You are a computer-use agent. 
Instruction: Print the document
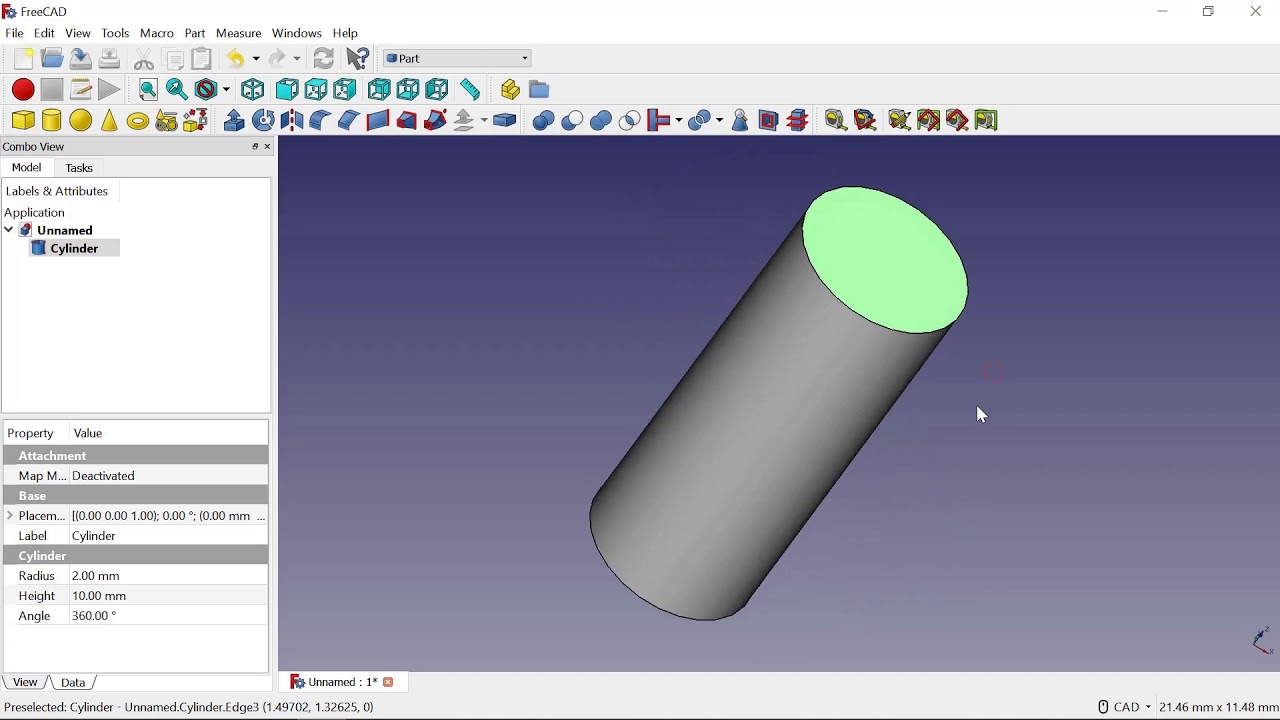click(x=110, y=59)
